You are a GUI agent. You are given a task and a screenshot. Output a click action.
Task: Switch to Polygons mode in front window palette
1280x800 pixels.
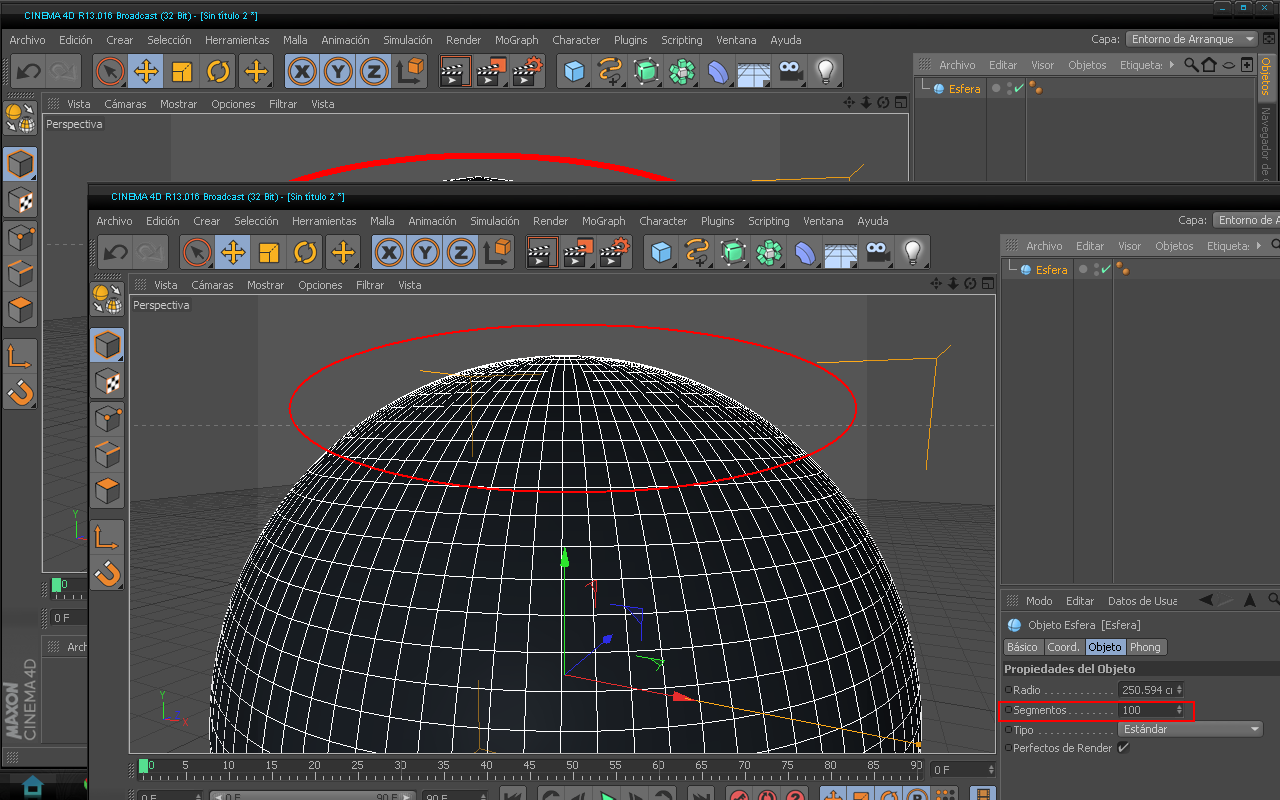[x=107, y=490]
